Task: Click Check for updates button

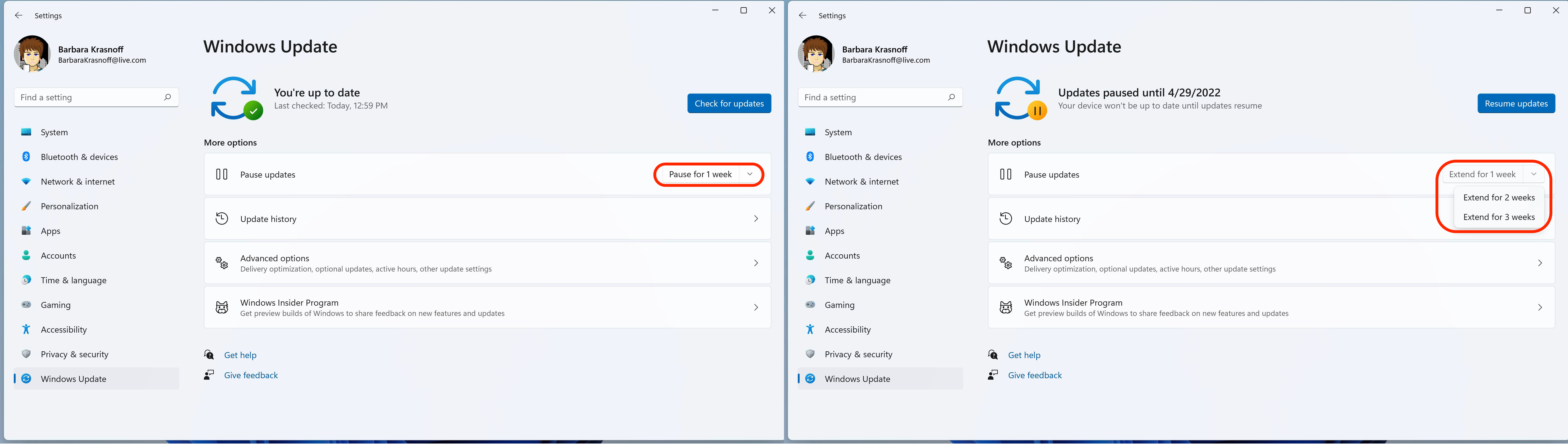Action: 729,103
